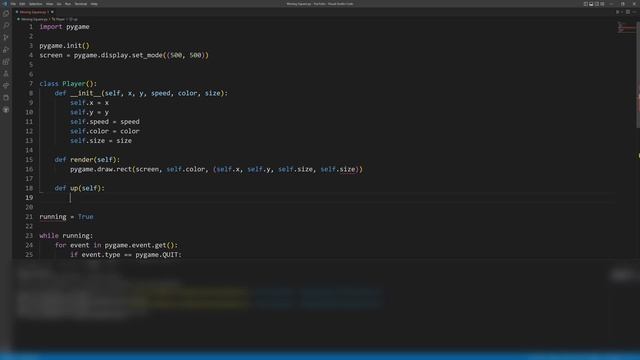
Task: Toggle the secondary side bar layout icon
Action: tap(597, 4)
